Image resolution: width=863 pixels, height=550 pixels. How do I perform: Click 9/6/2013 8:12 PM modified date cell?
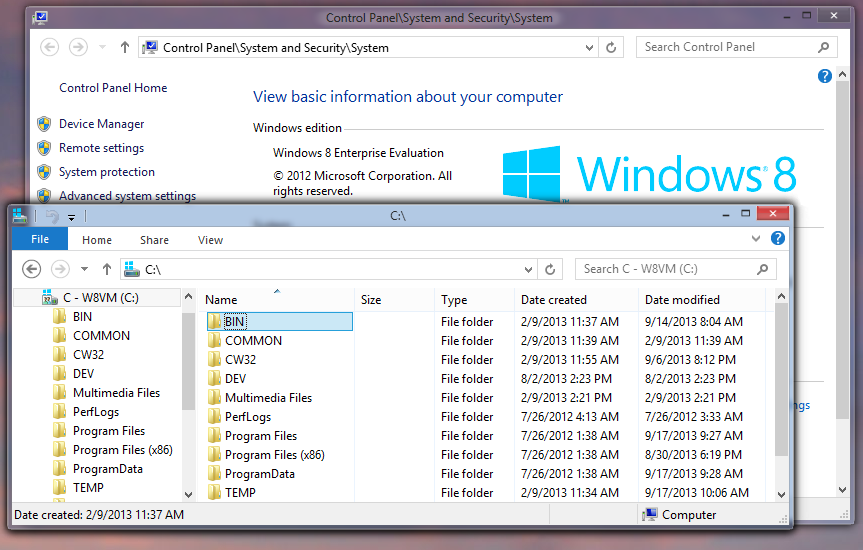pos(690,360)
